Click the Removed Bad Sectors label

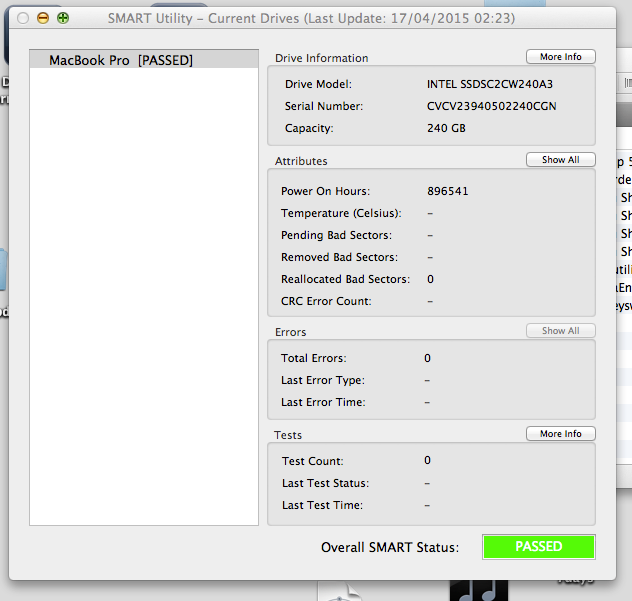pyautogui.click(x=339, y=257)
